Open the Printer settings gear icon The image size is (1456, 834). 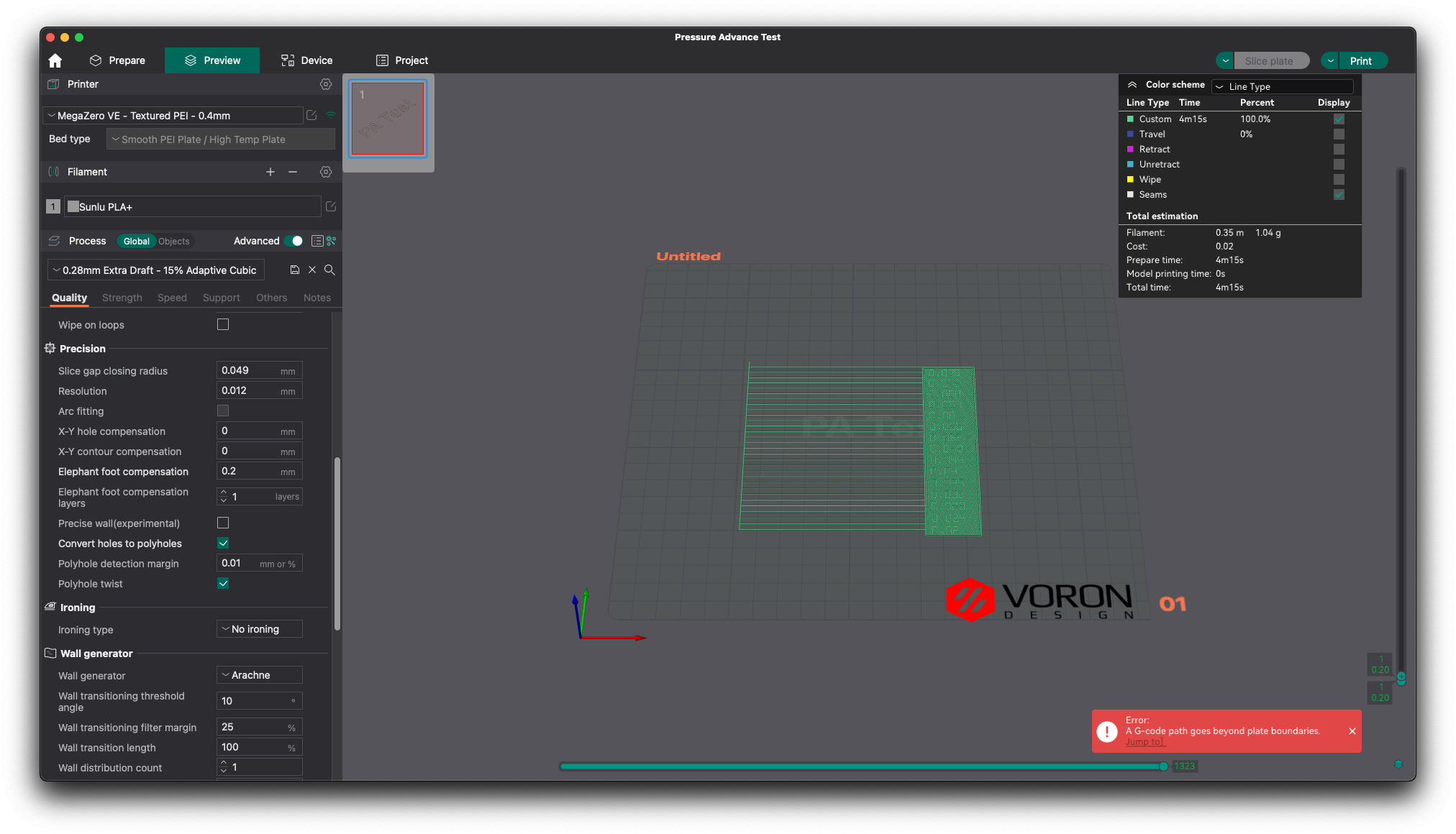(325, 84)
